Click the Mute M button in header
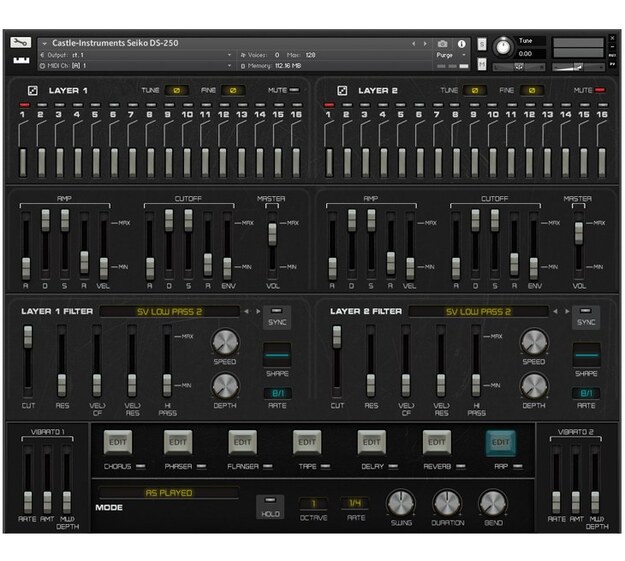 coord(482,64)
